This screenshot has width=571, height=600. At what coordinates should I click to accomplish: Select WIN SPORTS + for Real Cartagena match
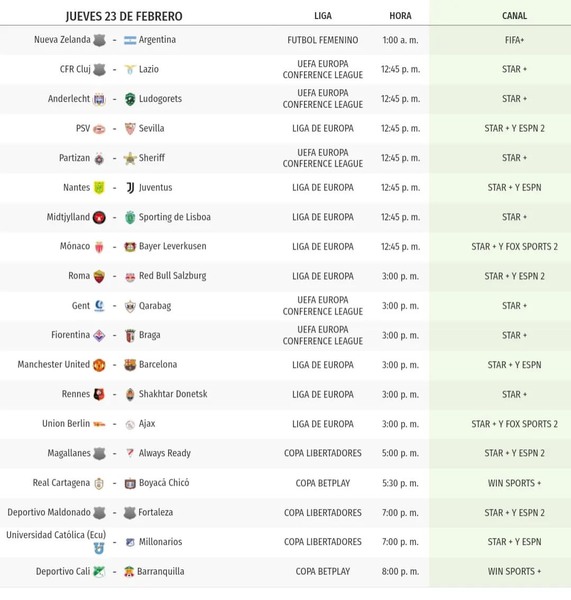514,483
